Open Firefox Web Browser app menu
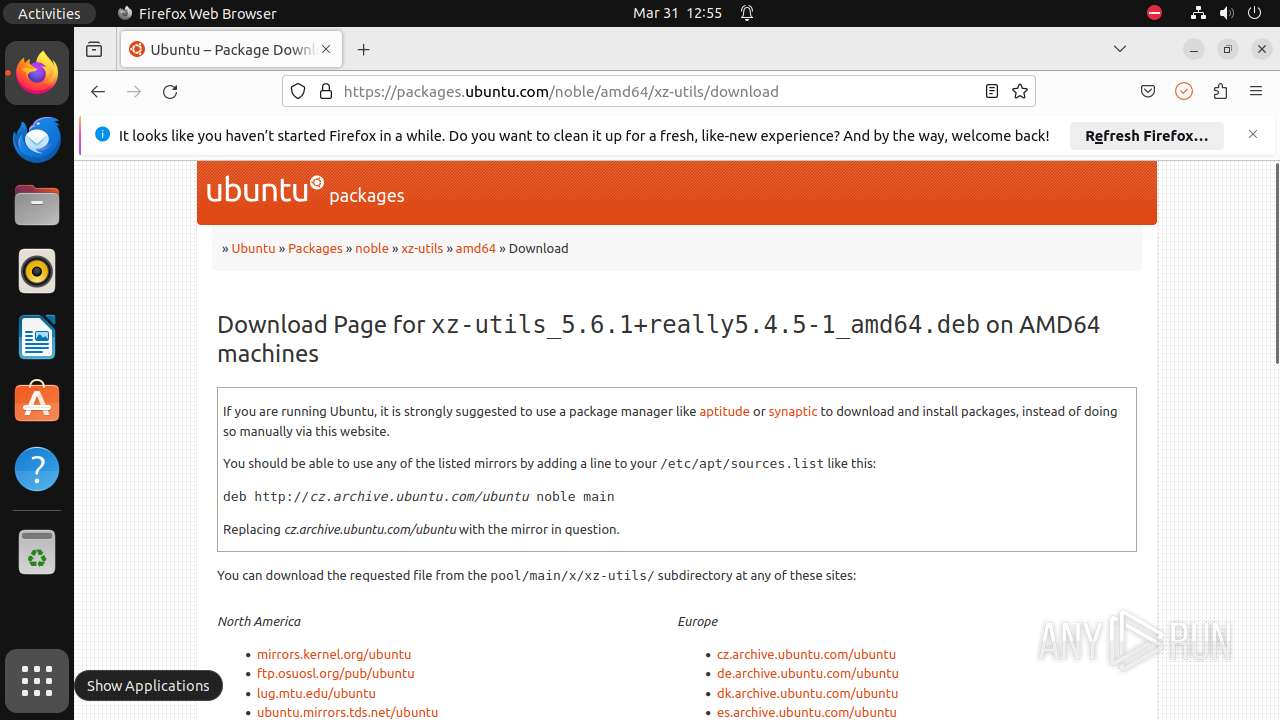The width and height of the screenshot is (1280, 720). coord(197,13)
